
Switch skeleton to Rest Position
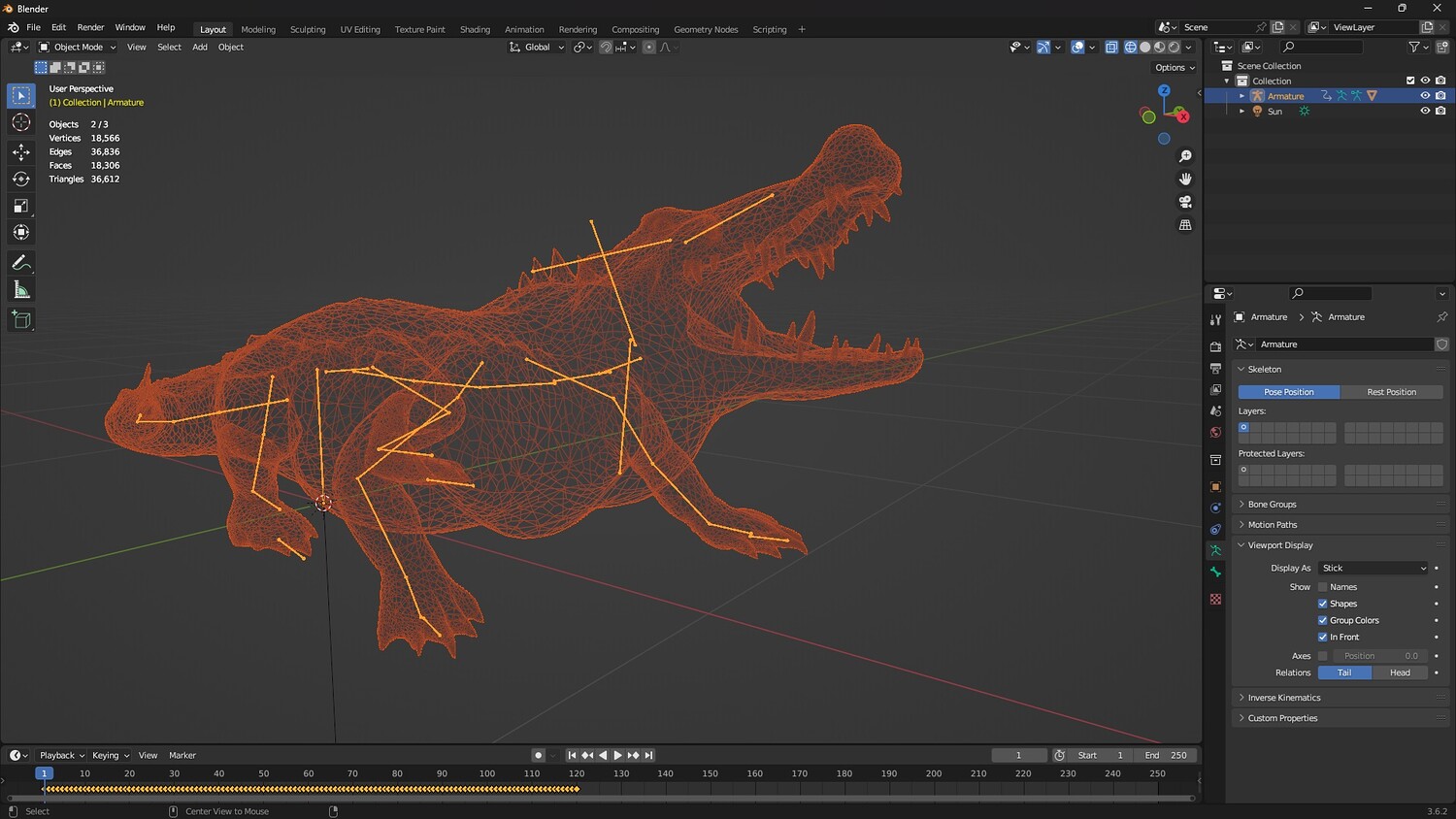(1391, 392)
